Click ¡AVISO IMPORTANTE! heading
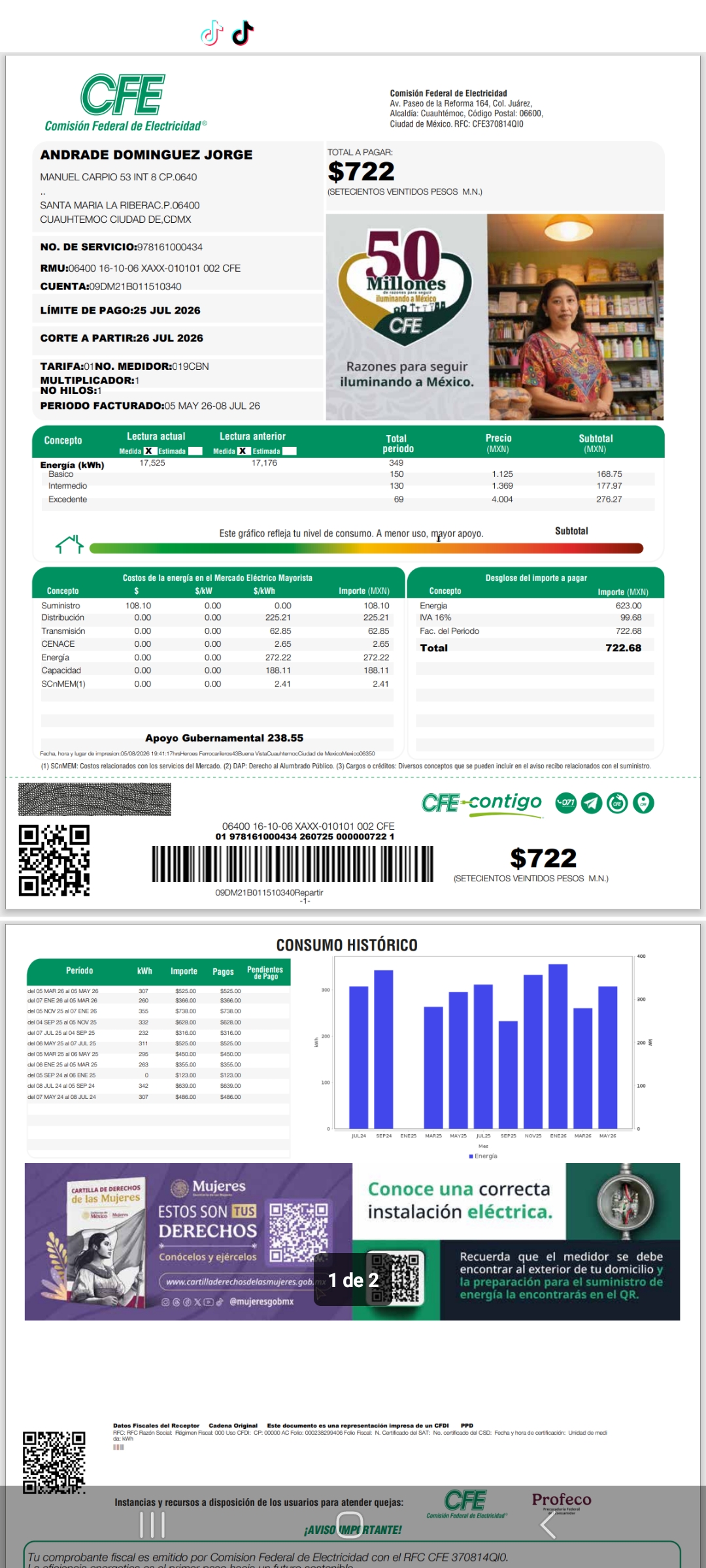This screenshot has height=1568, width=706. [353, 1530]
